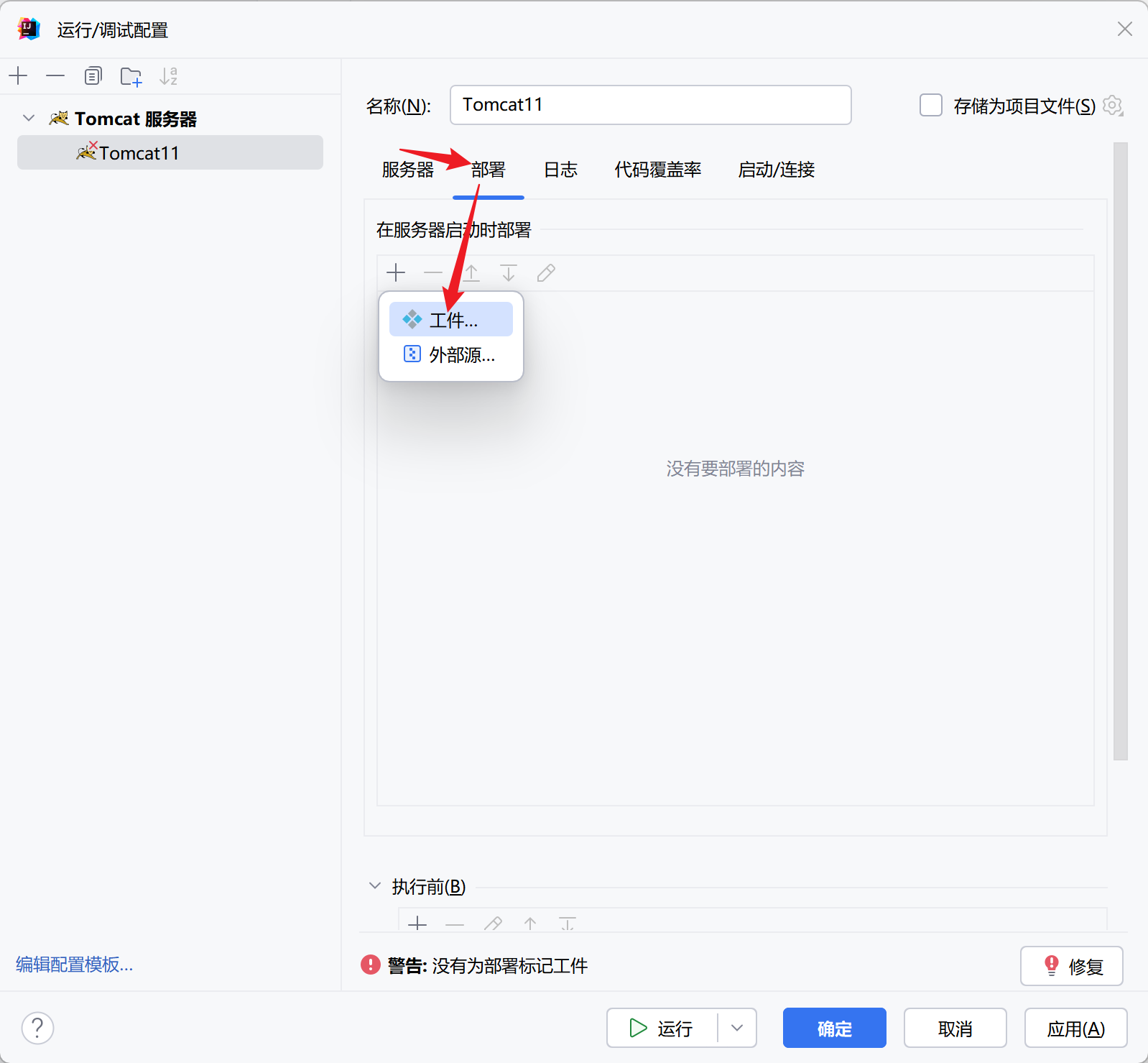Viewport: 1148px width, 1063px height.
Task: Click the 取消 button
Action: pyautogui.click(x=955, y=1028)
